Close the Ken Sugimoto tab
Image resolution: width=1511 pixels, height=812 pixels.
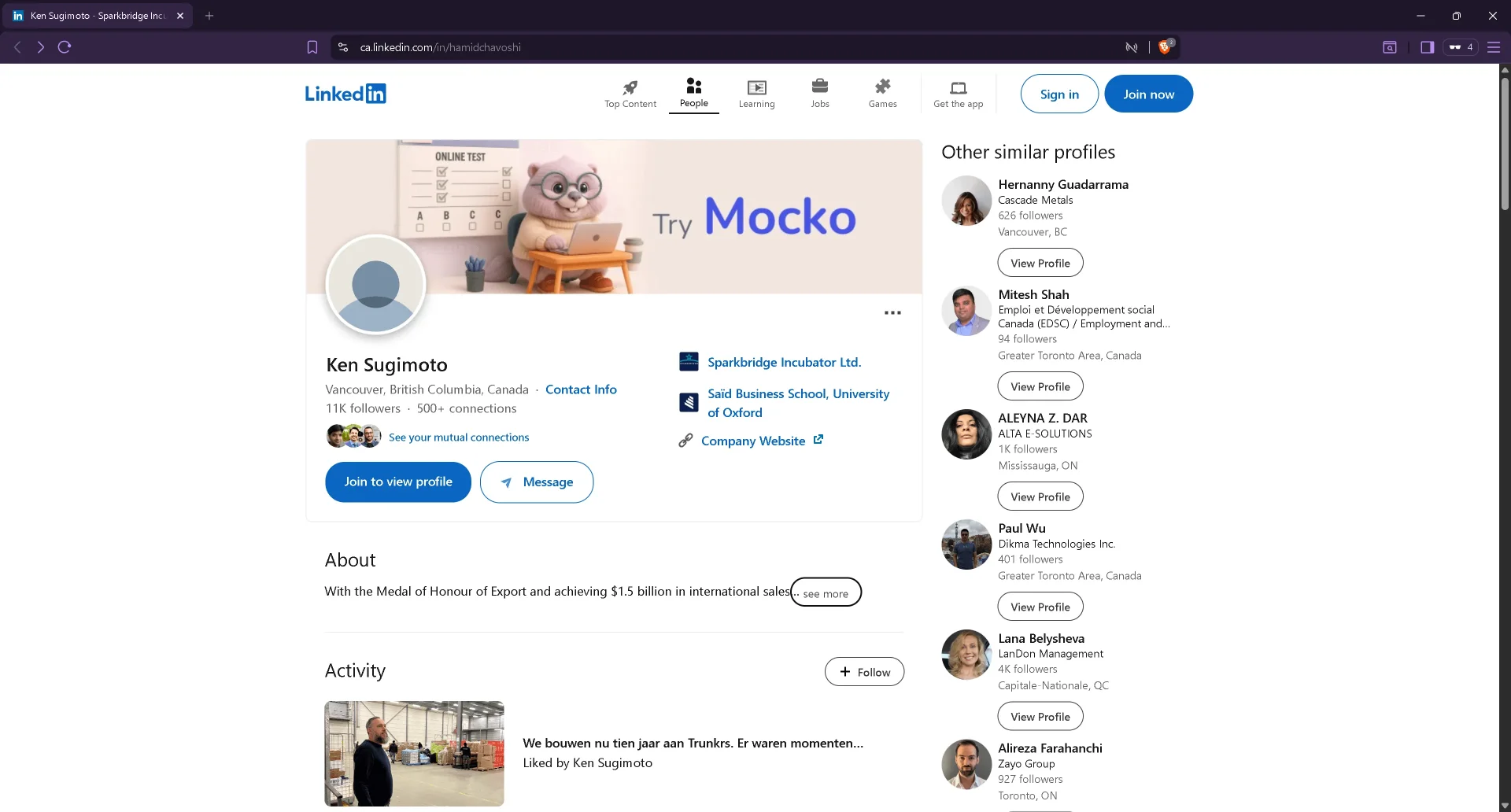tap(180, 16)
